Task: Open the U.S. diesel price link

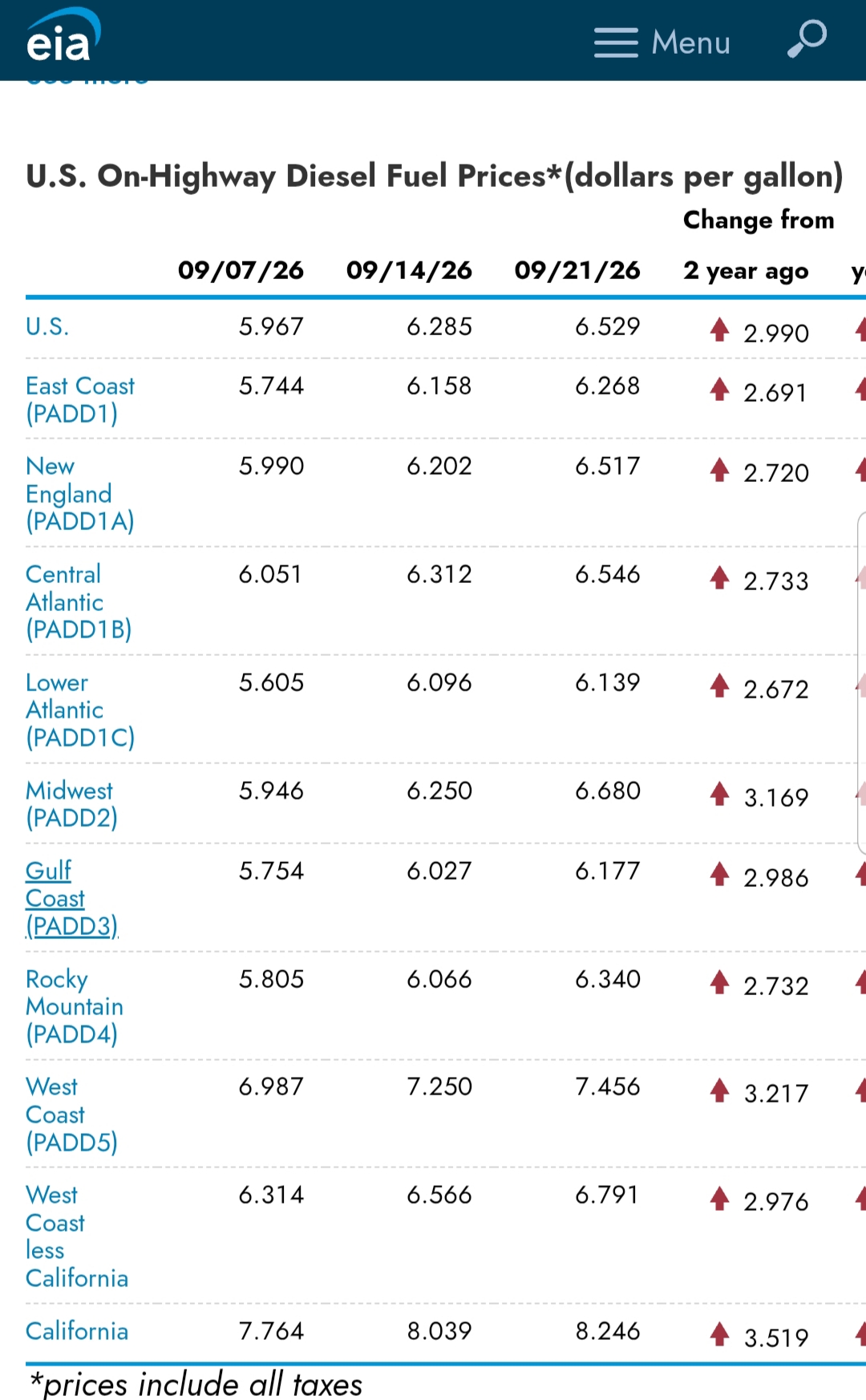Action: click(x=47, y=326)
